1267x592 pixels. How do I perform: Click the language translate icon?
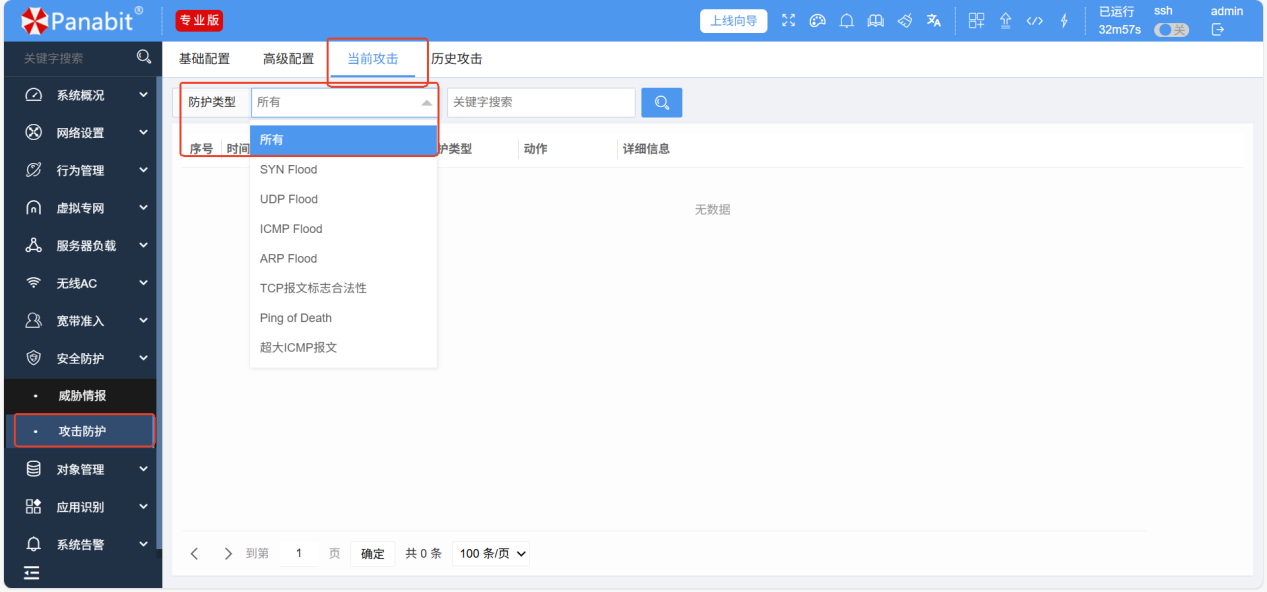click(934, 21)
